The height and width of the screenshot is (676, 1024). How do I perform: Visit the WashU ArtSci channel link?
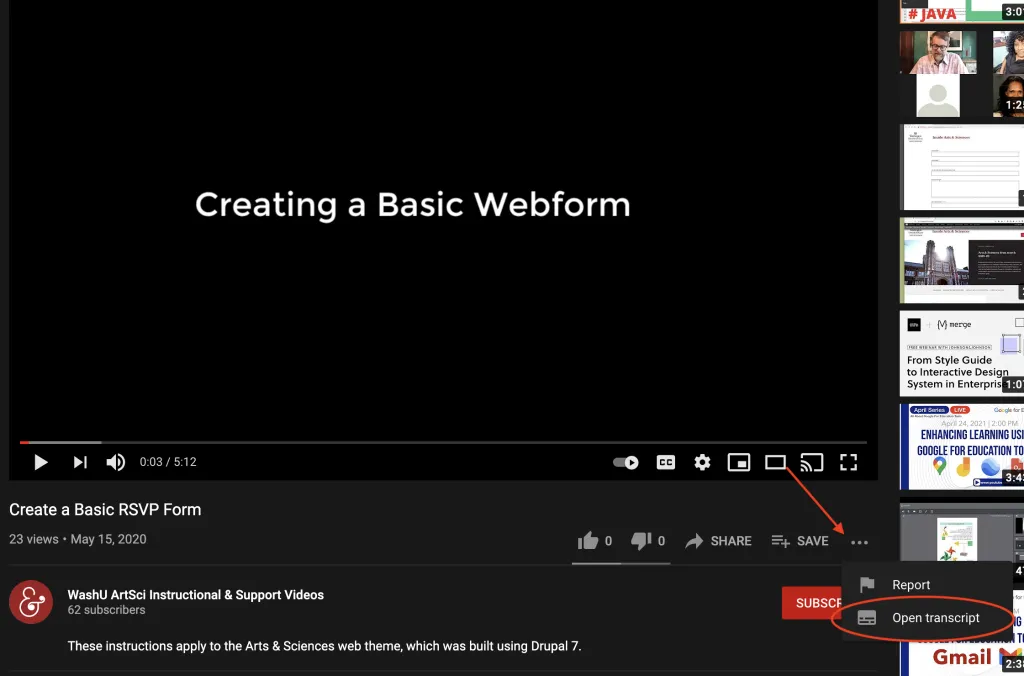pyautogui.click(x=195, y=594)
